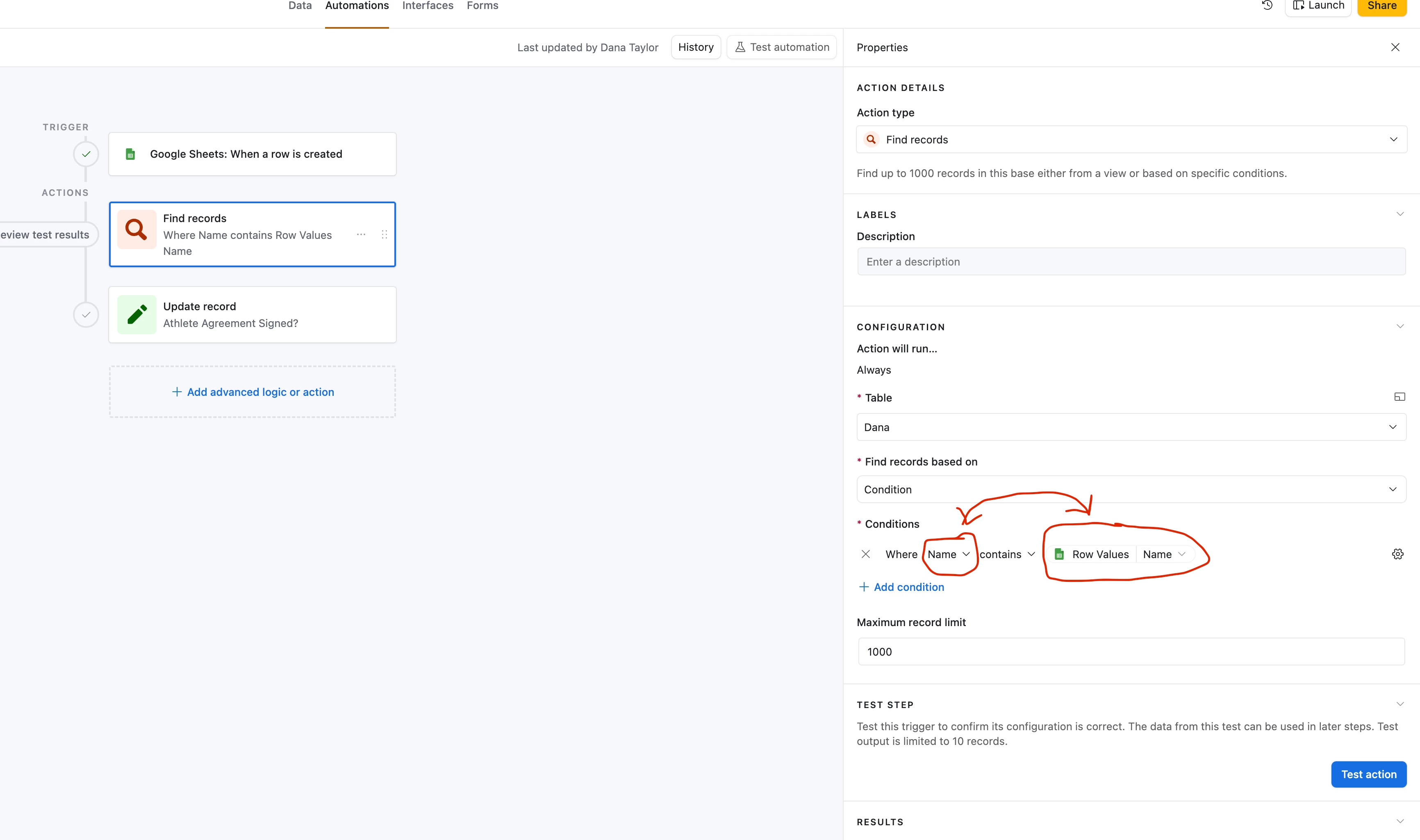Image resolution: width=1420 pixels, height=840 pixels.
Task: Grab the Find records drag handle
Action: click(x=385, y=234)
